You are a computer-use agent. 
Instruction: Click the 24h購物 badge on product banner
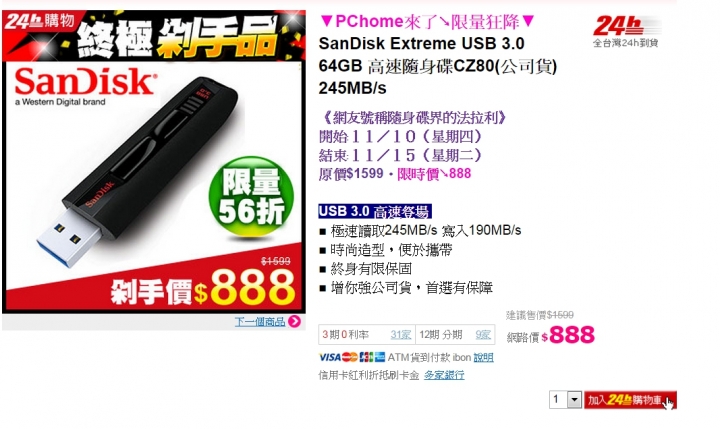39,21
